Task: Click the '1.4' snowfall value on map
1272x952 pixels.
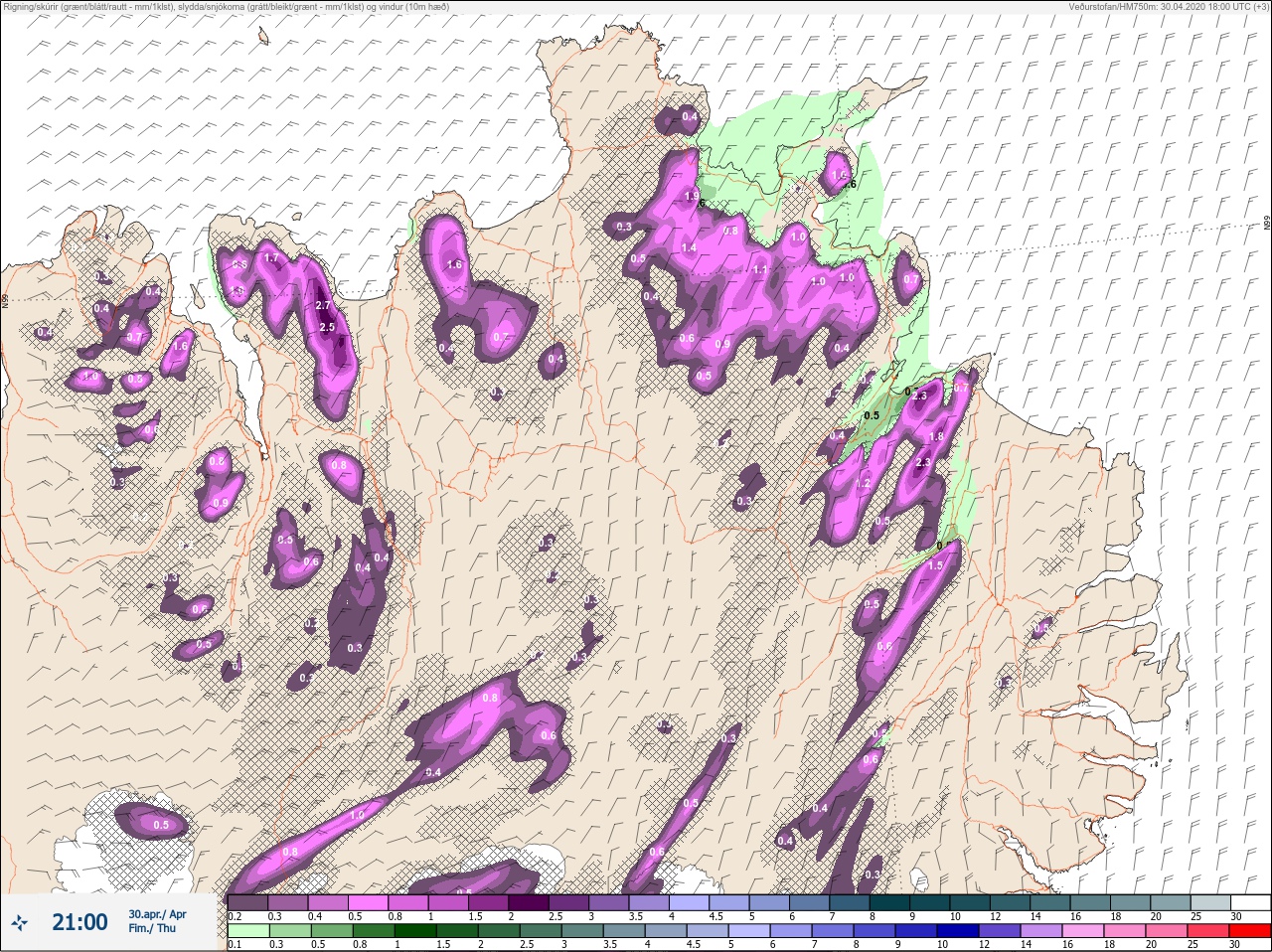Action: 689,247
